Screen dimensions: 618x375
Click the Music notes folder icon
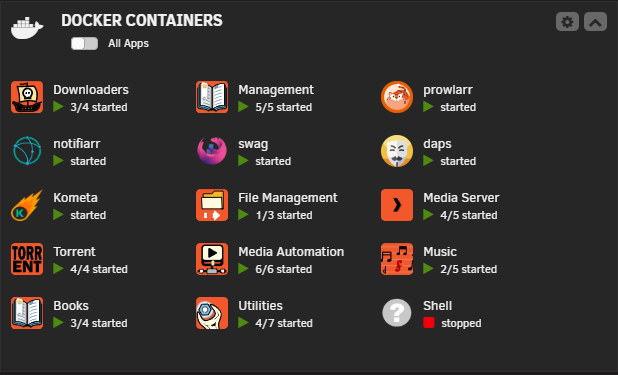point(397,259)
